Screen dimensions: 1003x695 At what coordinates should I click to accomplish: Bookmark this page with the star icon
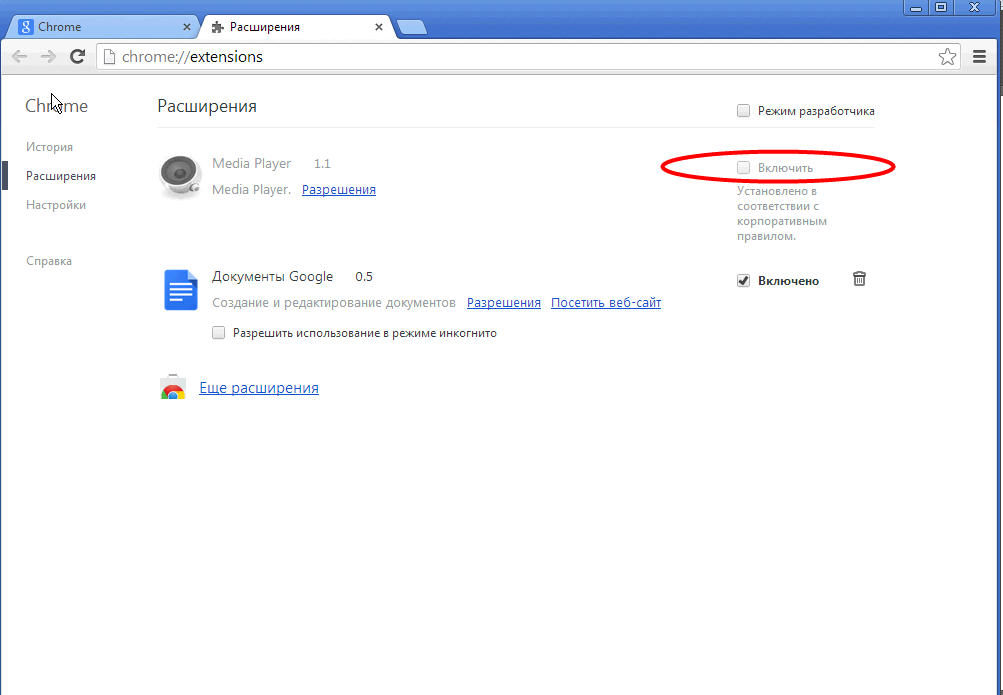coord(947,57)
